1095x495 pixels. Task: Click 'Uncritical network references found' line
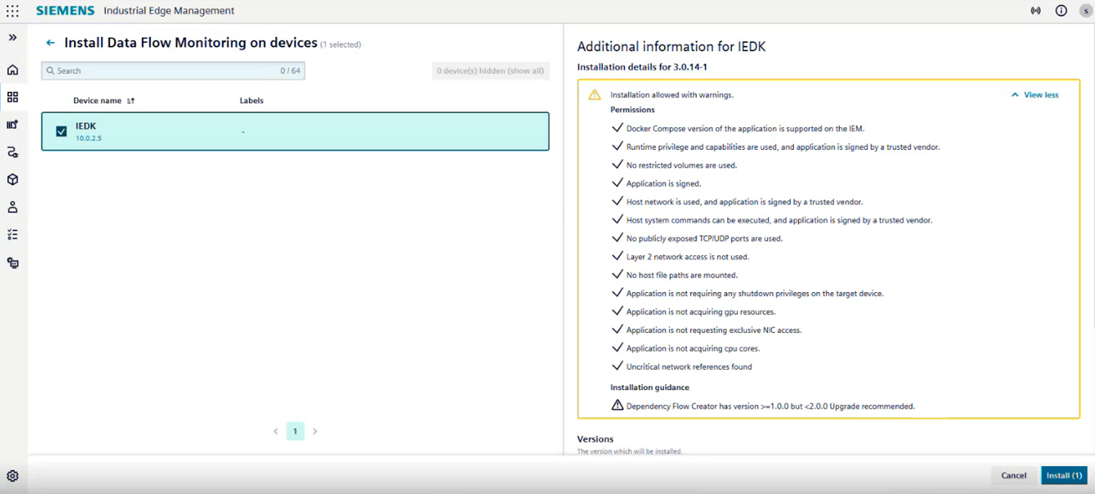pos(689,366)
